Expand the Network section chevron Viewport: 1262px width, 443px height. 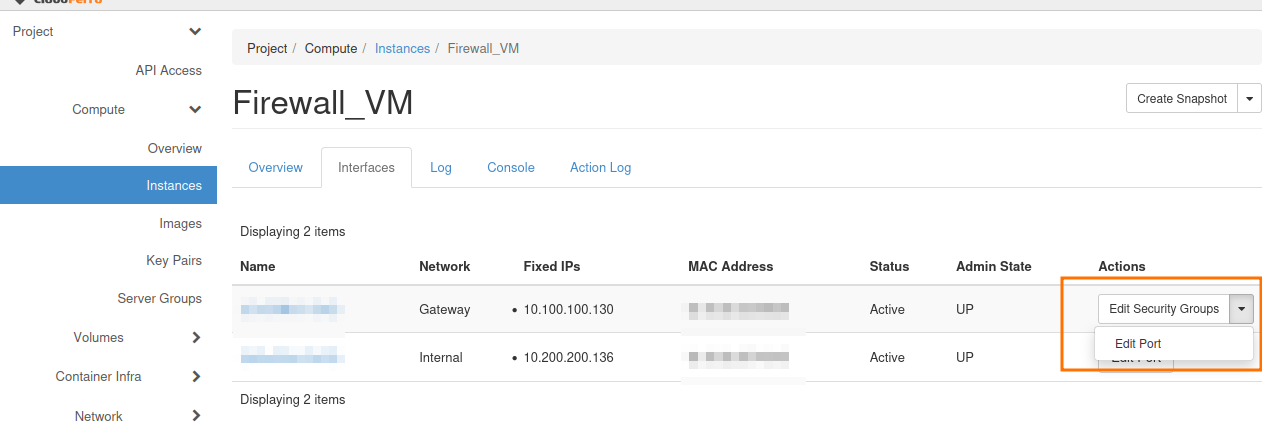tap(196, 416)
